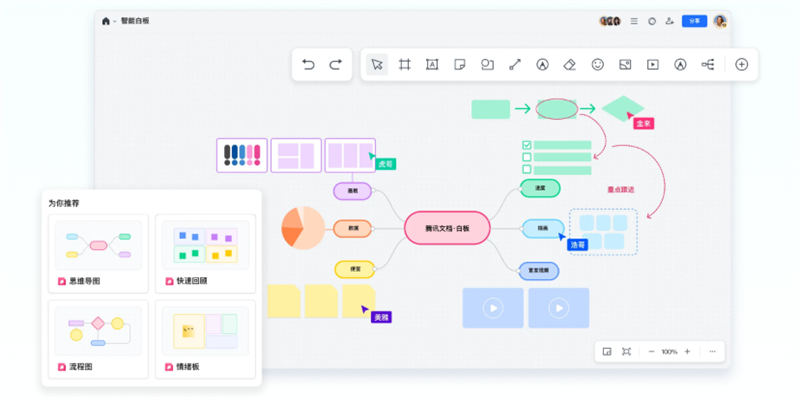Viewport: 800px width, 400px height.
Task: Open the 快速回顾 template card
Action: click(205, 254)
